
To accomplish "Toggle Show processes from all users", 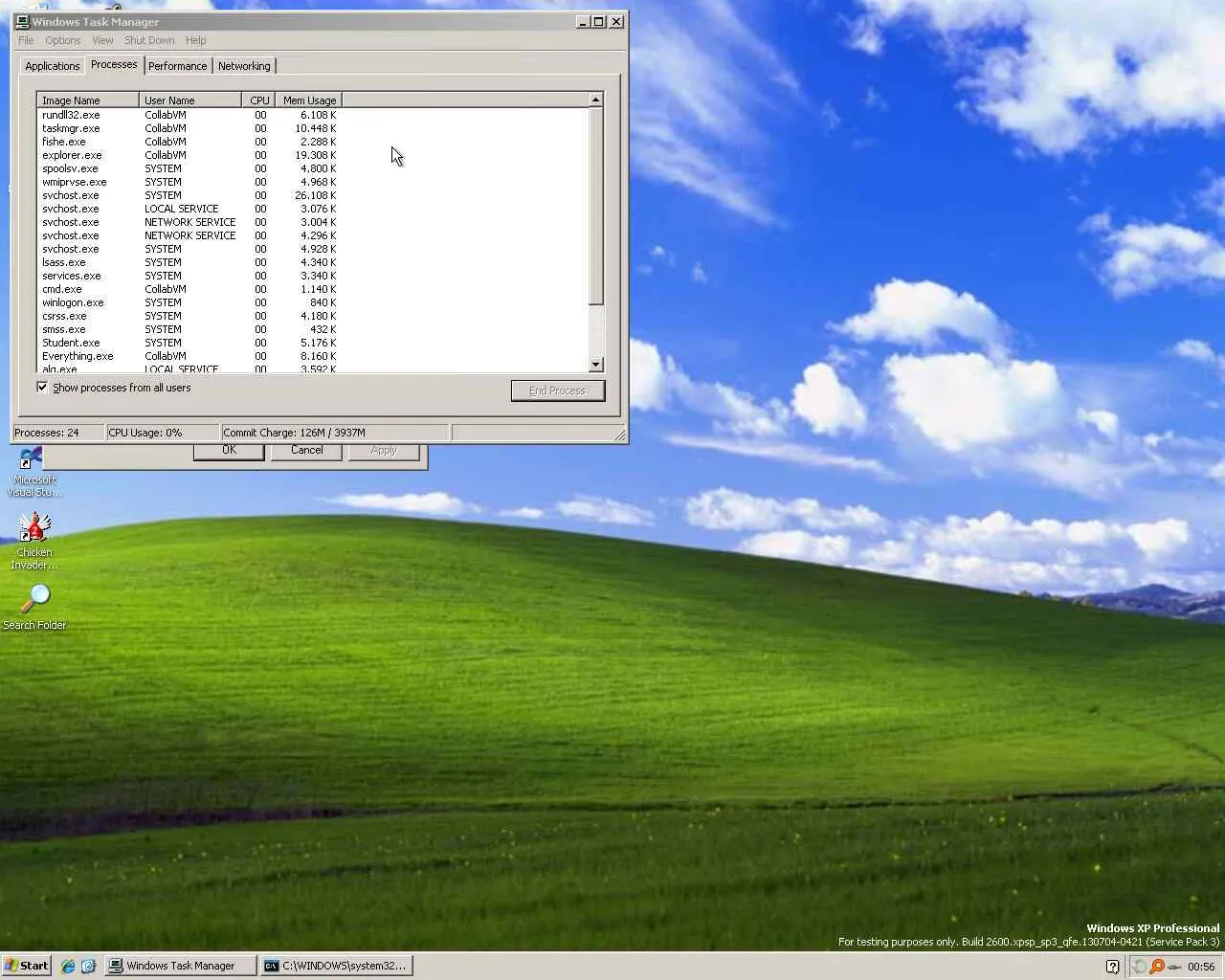I will pos(42,388).
